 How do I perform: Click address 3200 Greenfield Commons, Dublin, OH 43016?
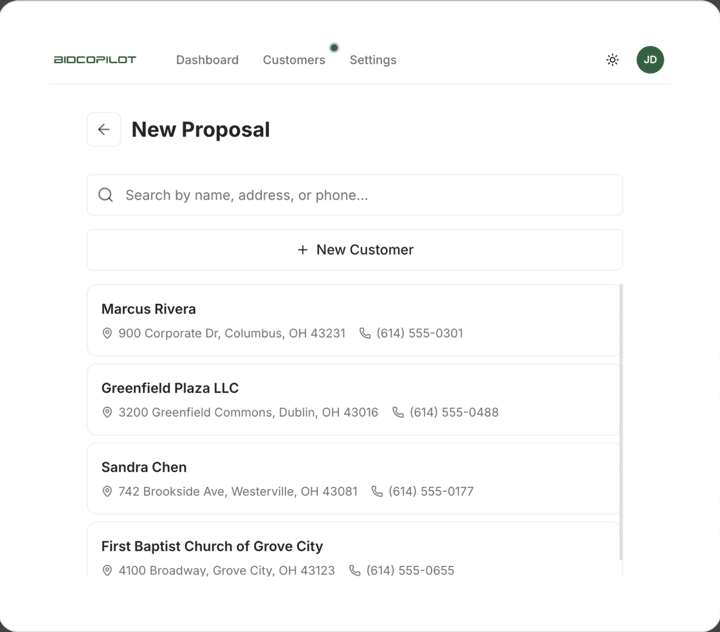tap(248, 412)
